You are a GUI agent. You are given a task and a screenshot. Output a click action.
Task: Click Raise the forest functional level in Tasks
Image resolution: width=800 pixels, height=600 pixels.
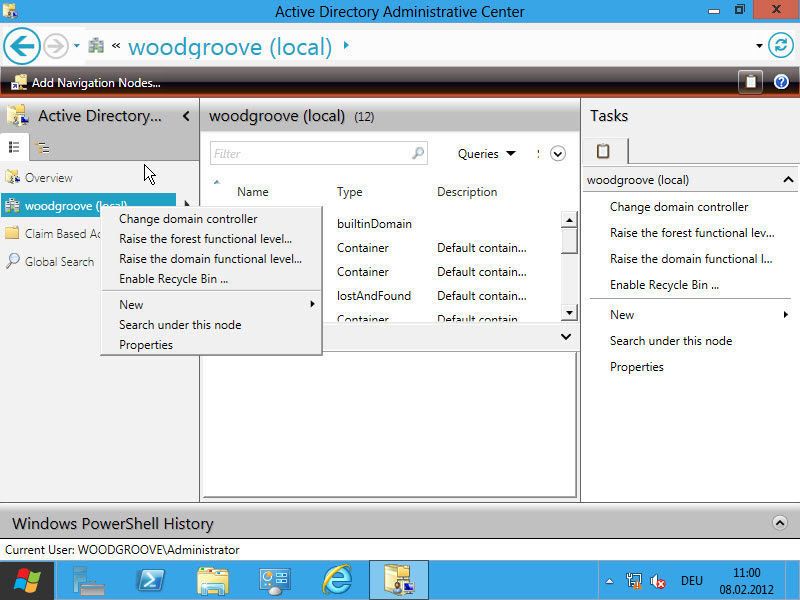tap(692, 233)
